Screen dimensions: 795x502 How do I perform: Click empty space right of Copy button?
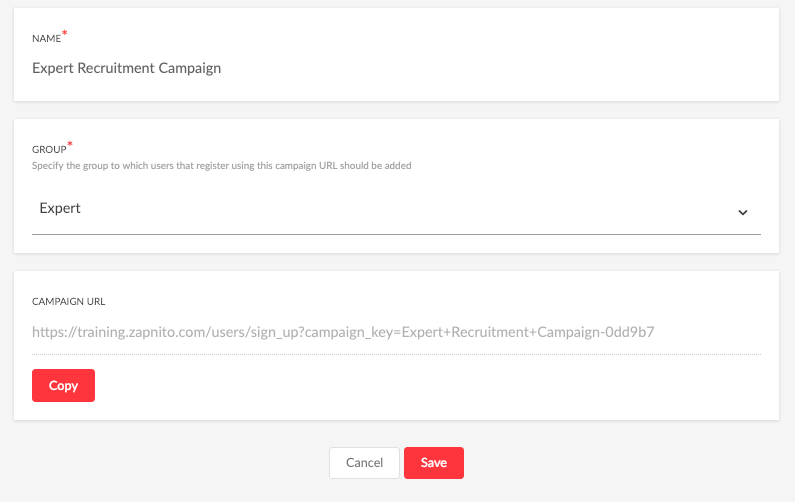tap(400, 386)
